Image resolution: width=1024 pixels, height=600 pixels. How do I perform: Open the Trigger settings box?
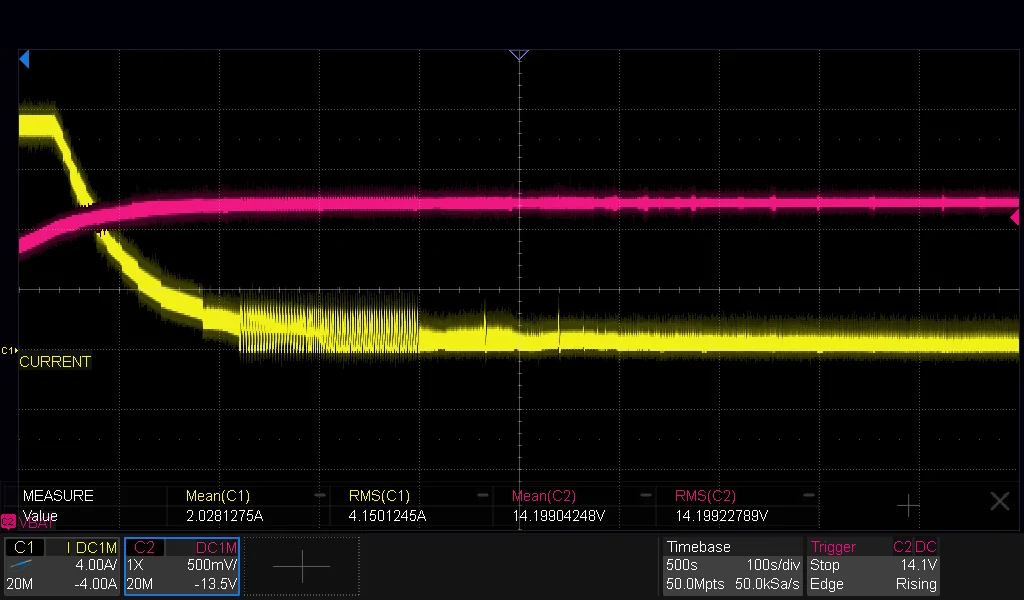tap(874, 566)
